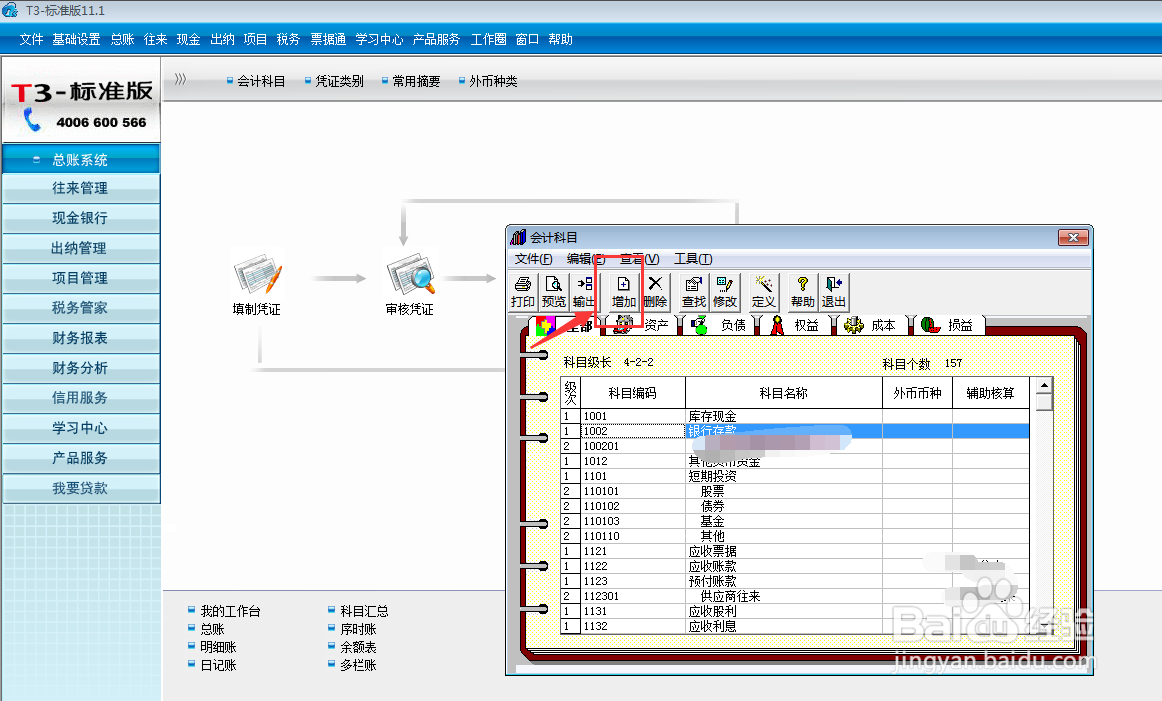Open the 工作圈 main menu

pos(488,39)
